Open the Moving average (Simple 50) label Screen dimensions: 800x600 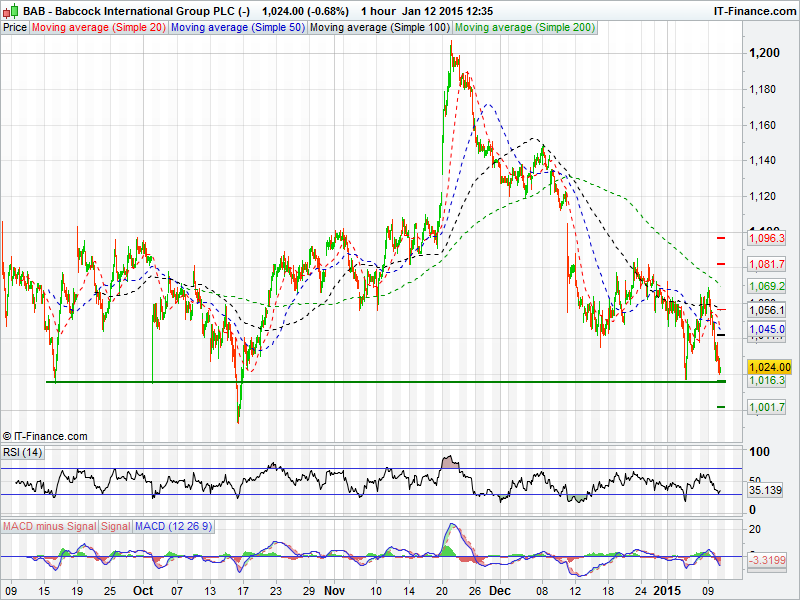click(237, 27)
